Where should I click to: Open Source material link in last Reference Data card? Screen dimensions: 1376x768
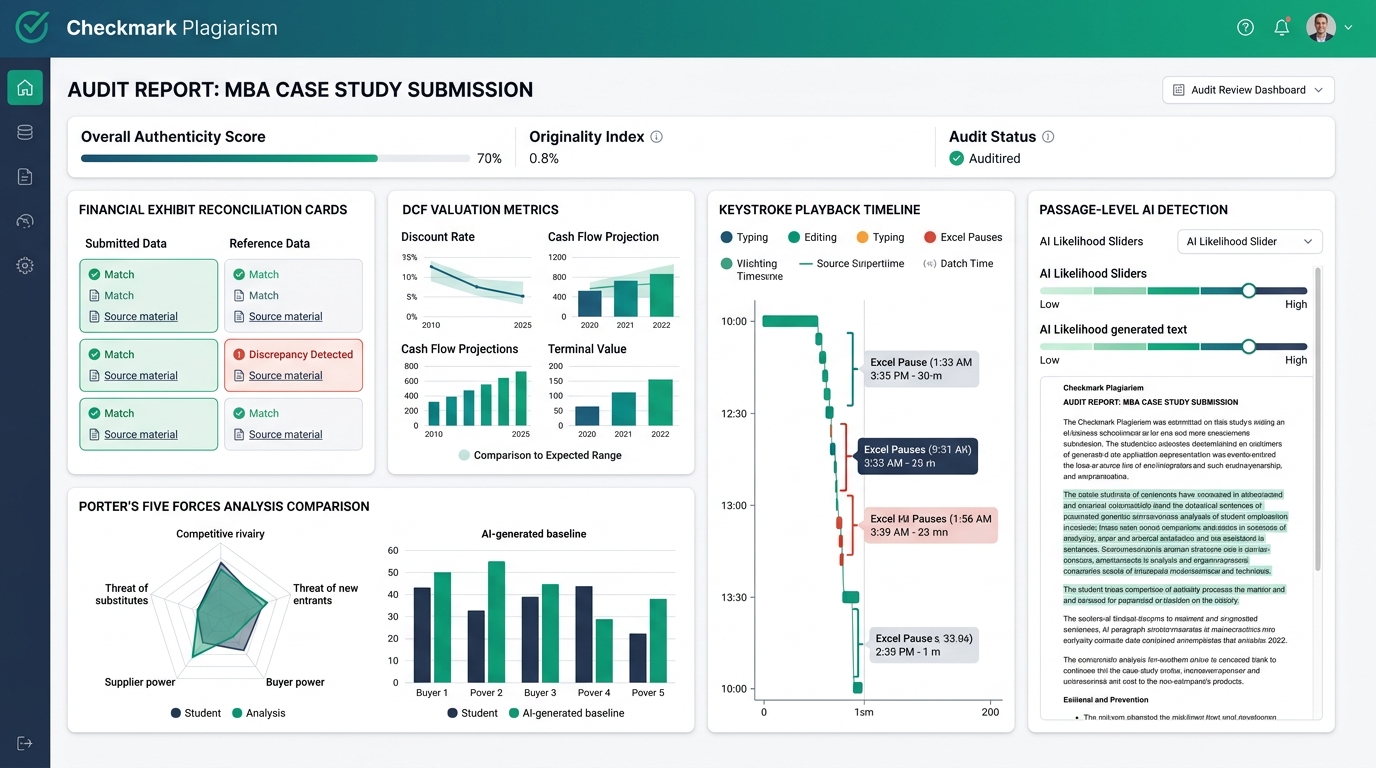click(x=285, y=435)
